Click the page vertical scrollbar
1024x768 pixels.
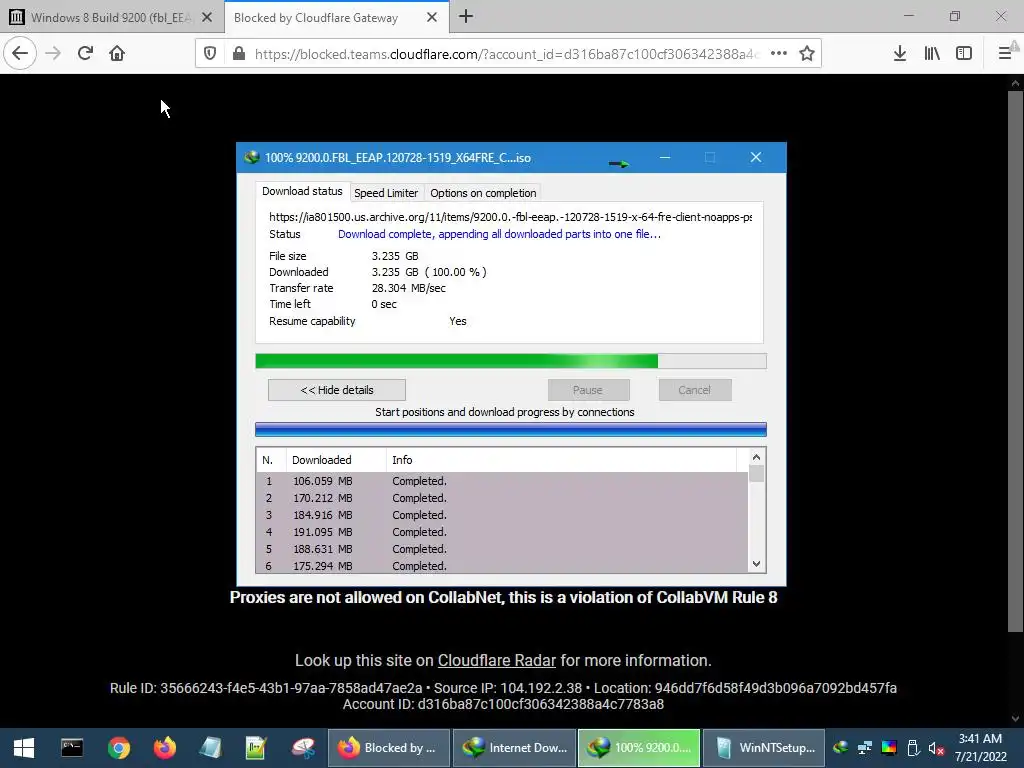click(1015, 361)
